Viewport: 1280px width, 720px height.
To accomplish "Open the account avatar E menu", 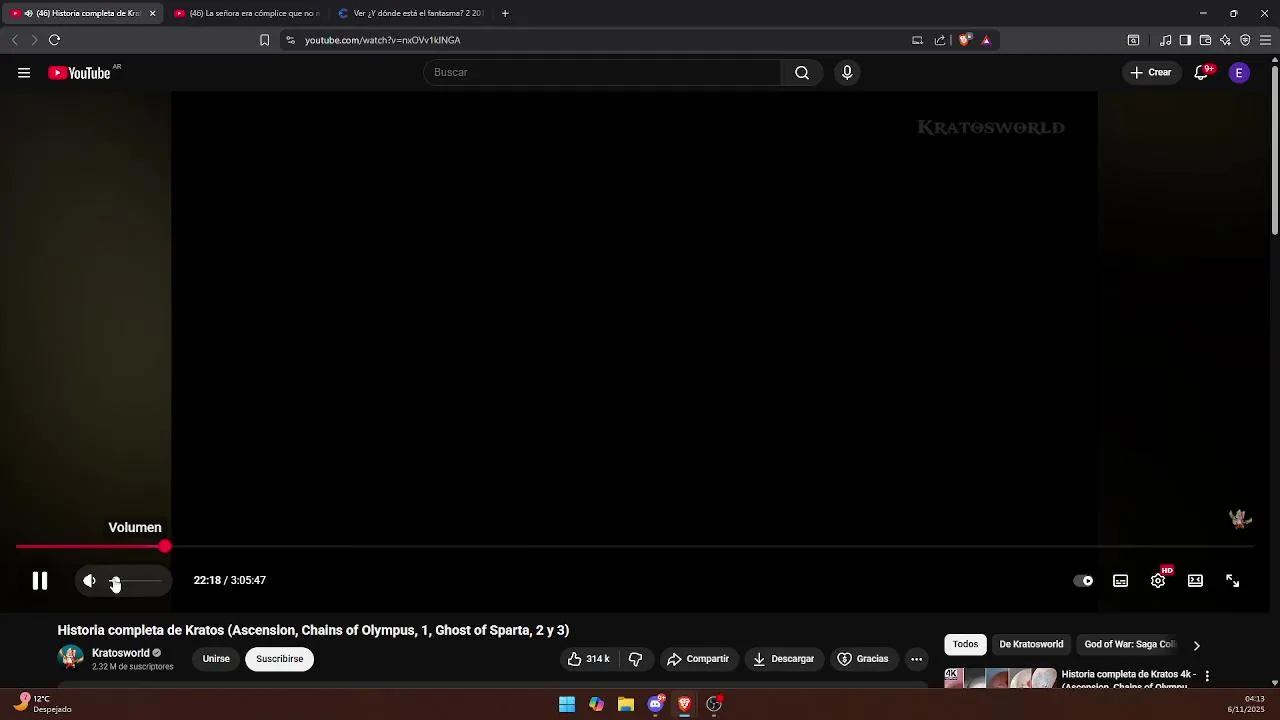I will [x=1239, y=73].
